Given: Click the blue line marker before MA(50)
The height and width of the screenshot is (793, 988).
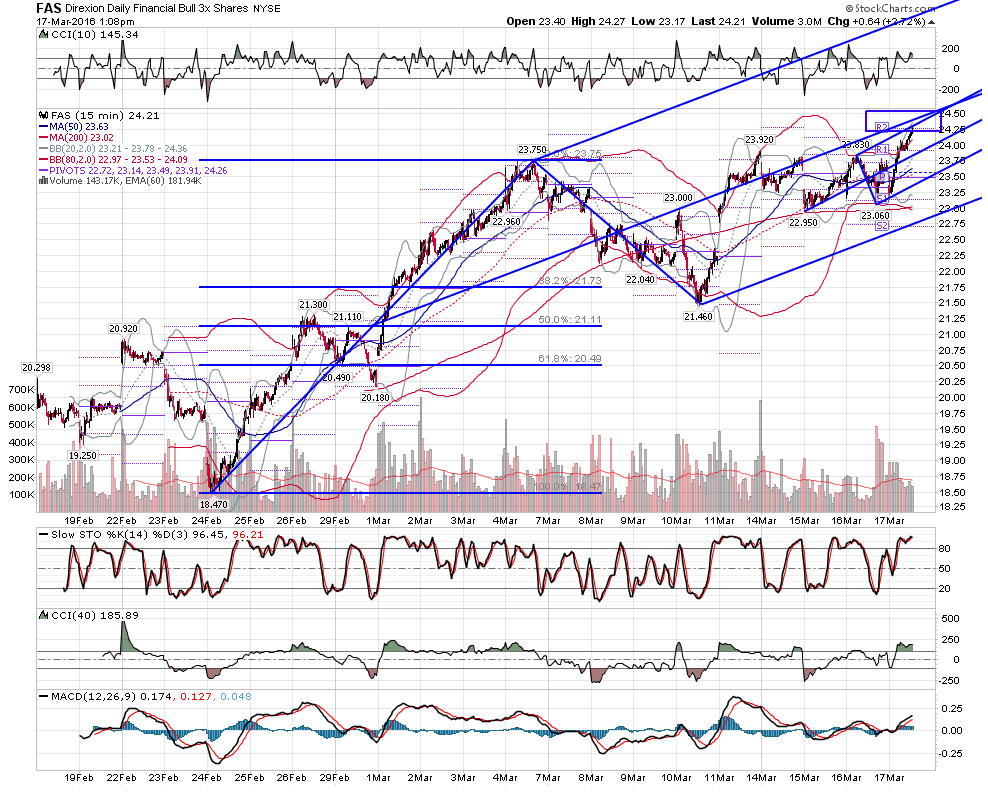Looking at the screenshot, I should (43, 127).
